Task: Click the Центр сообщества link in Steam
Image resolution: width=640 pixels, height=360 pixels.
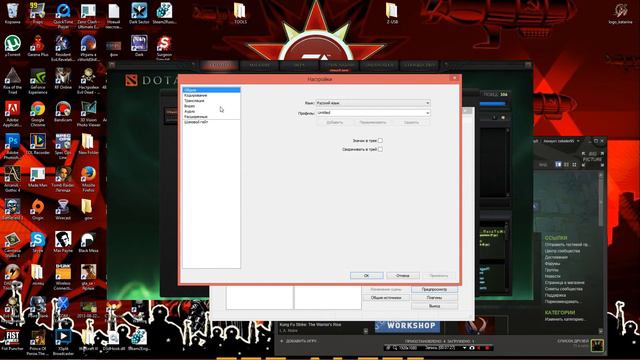Action: (562, 251)
